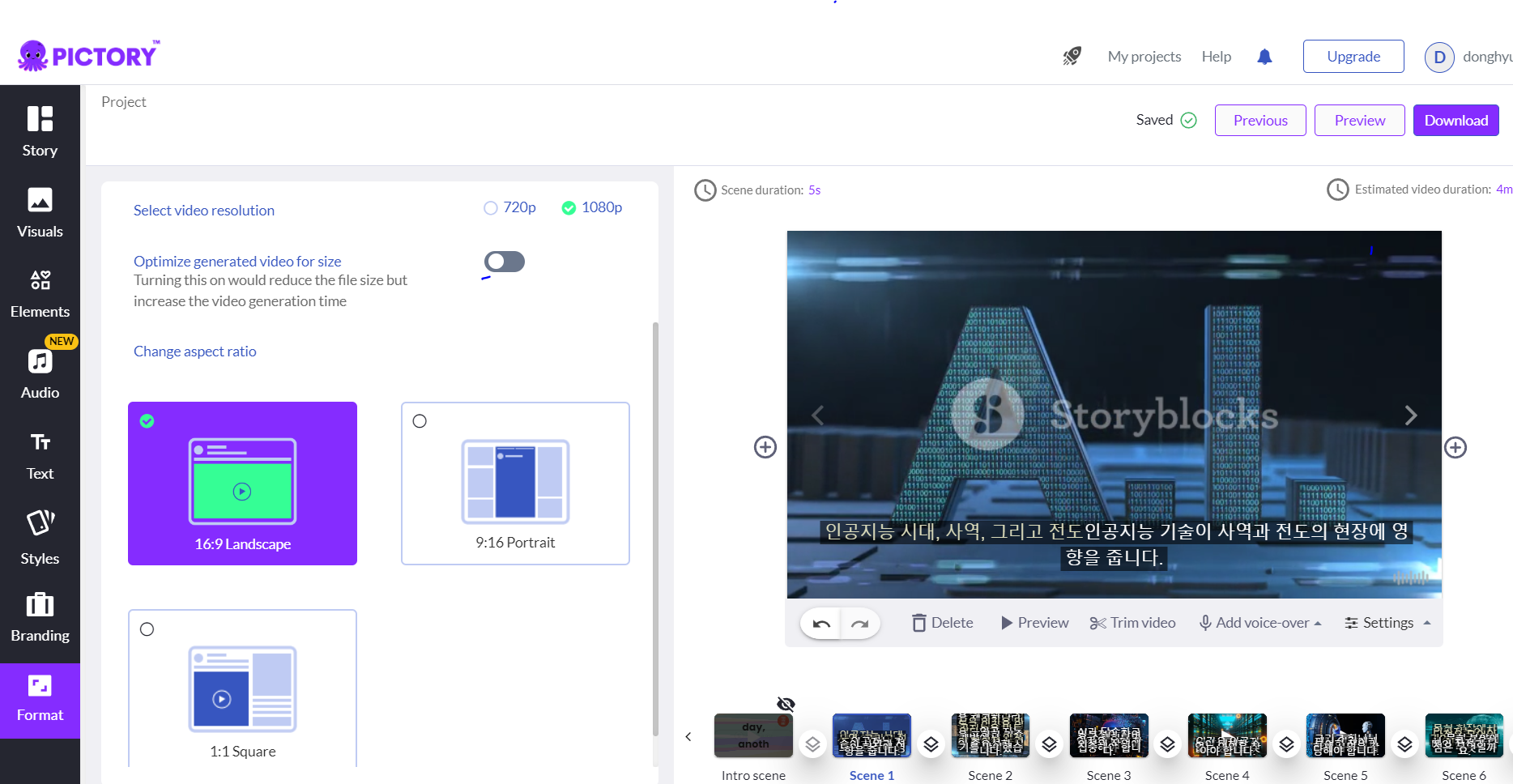Image resolution: width=1513 pixels, height=784 pixels.
Task: Go to Previous step
Action: click(x=1260, y=121)
